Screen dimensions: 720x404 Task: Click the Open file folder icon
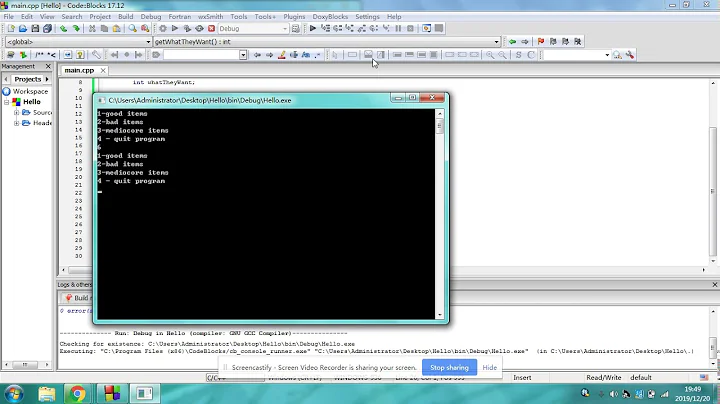(22, 28)
